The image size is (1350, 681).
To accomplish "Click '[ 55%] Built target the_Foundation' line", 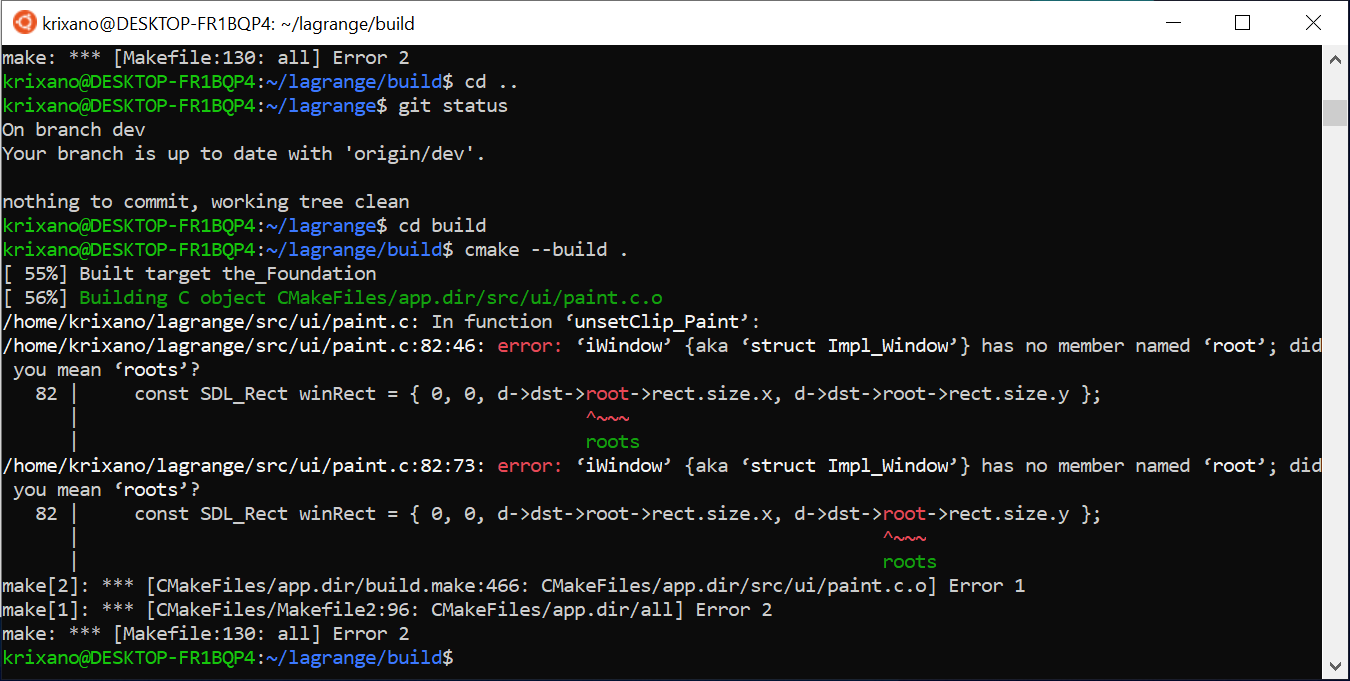I will click(189, 274).
